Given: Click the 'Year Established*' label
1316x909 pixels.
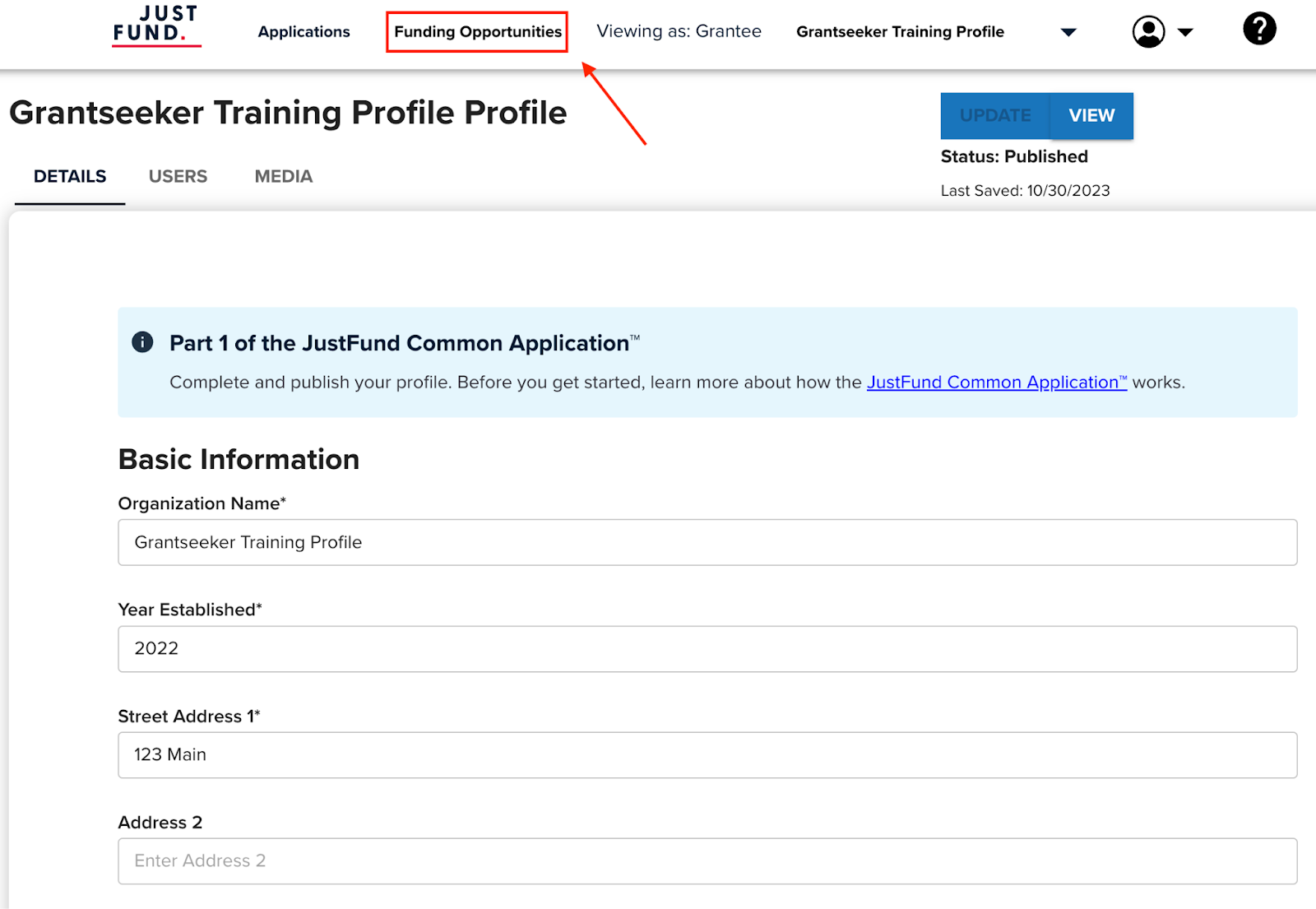Looking at the screenshot, I should pyautogui.click(x=190, y=610).
